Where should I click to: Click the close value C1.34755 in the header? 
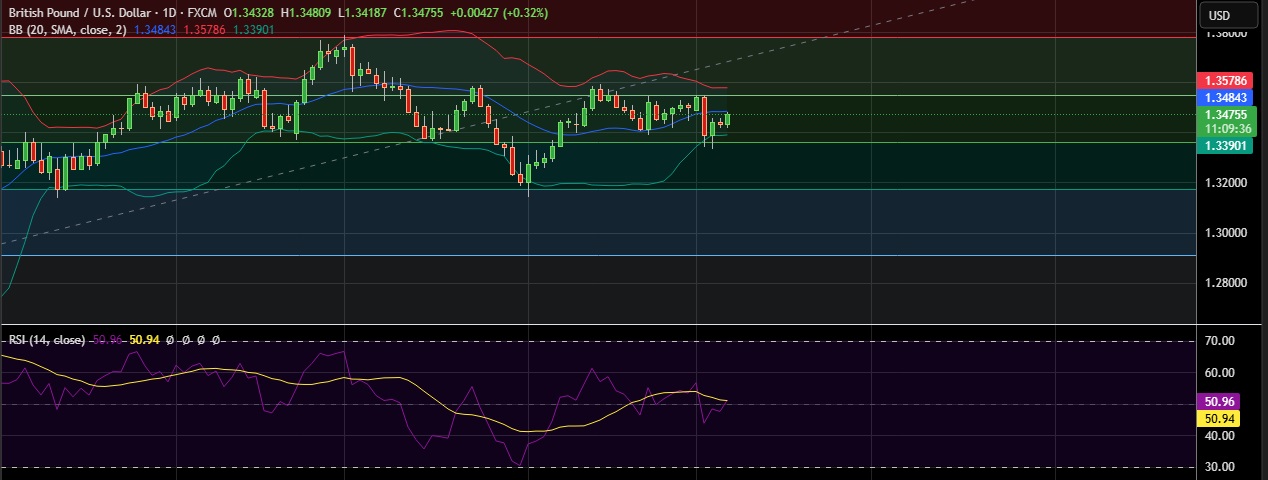[421, 13]
